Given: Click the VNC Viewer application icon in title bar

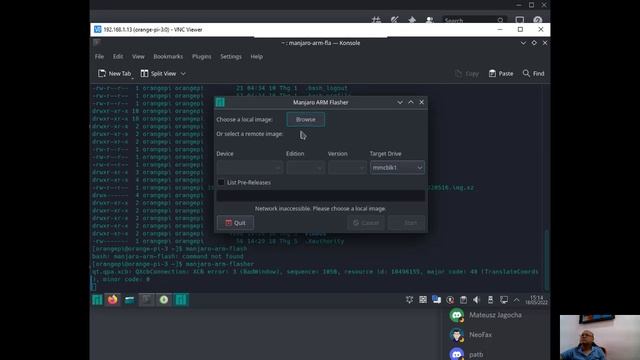Looking at the screenshot, I should point(97,29).
